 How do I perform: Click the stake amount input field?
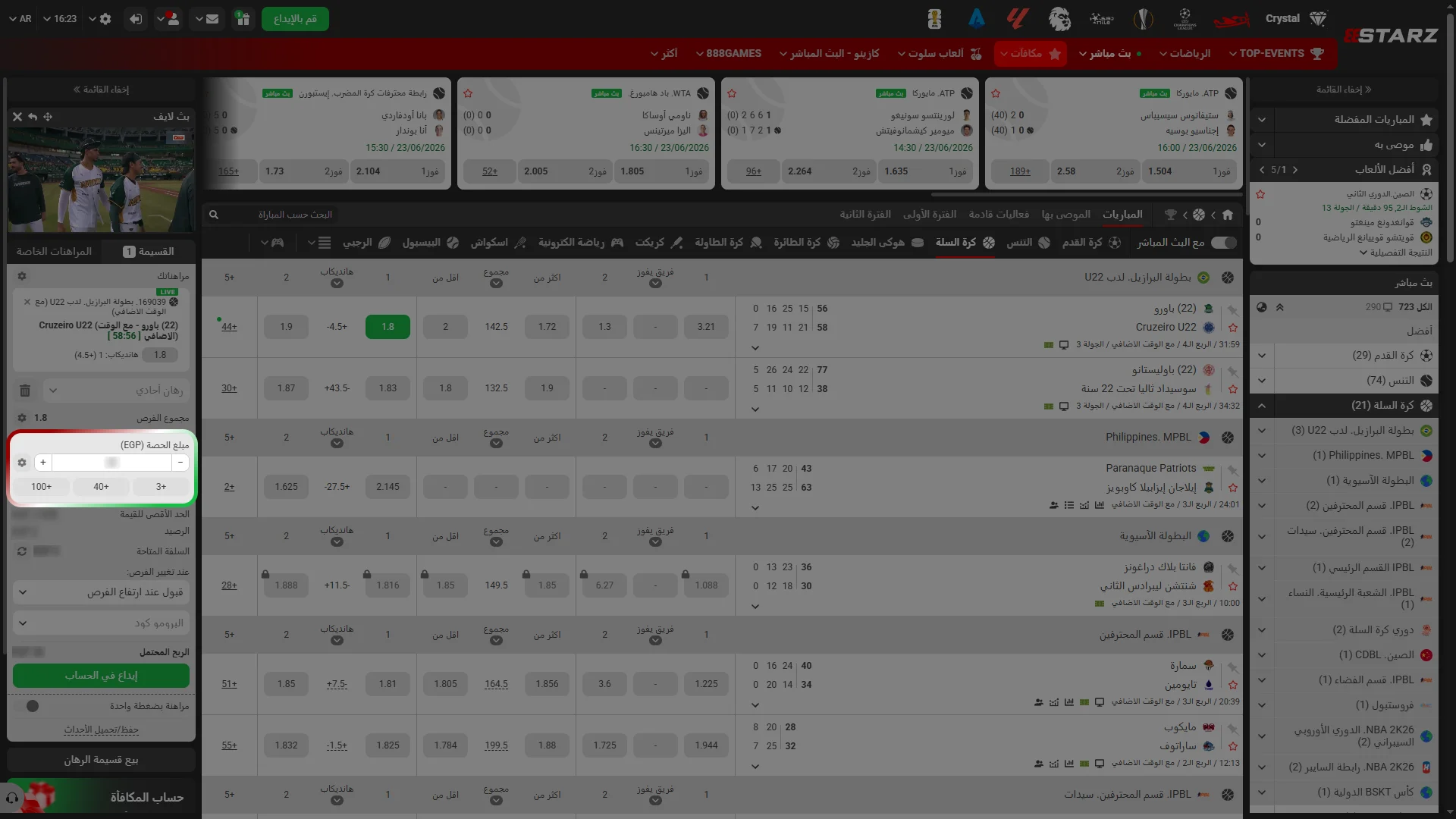coord(111,463)
